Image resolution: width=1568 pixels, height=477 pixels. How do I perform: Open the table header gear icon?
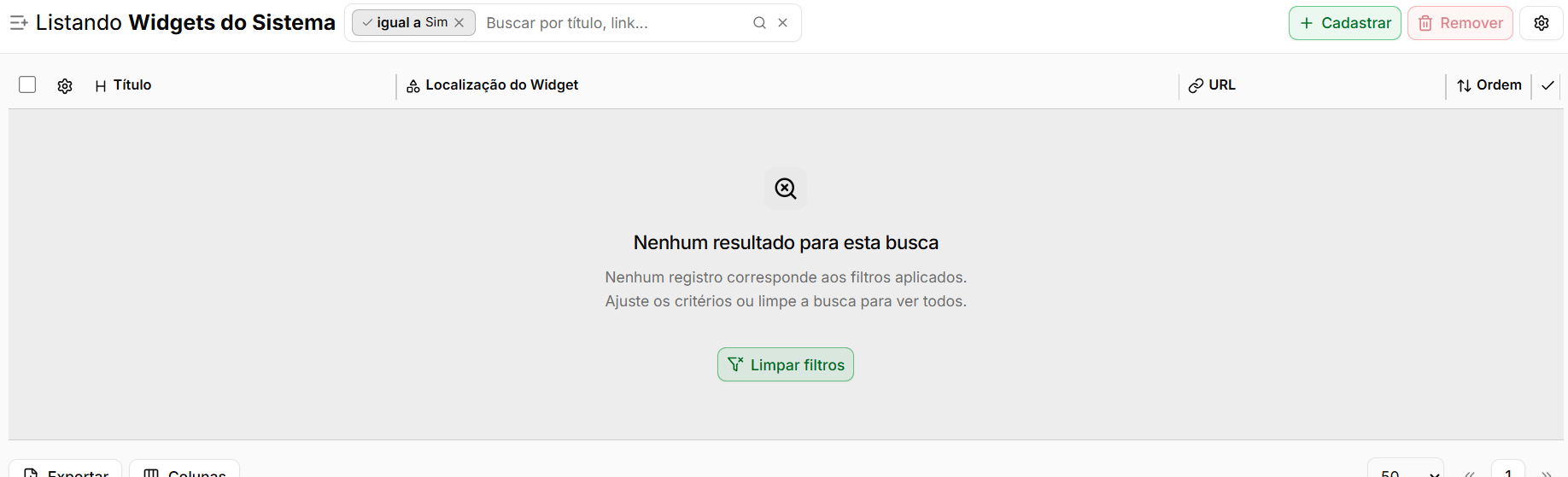65,85
